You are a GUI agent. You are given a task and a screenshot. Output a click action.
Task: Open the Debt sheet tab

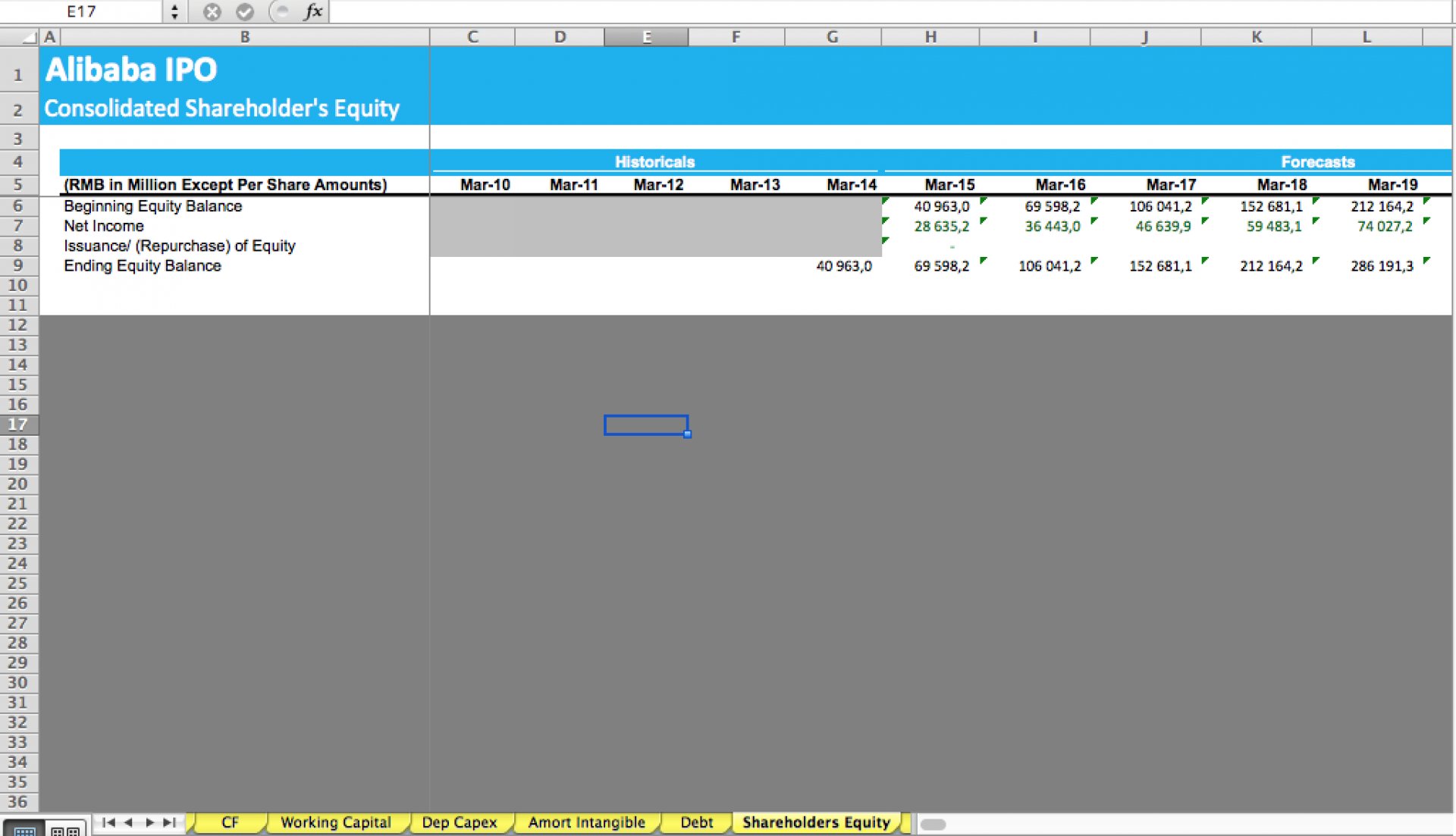coord(696,823)
